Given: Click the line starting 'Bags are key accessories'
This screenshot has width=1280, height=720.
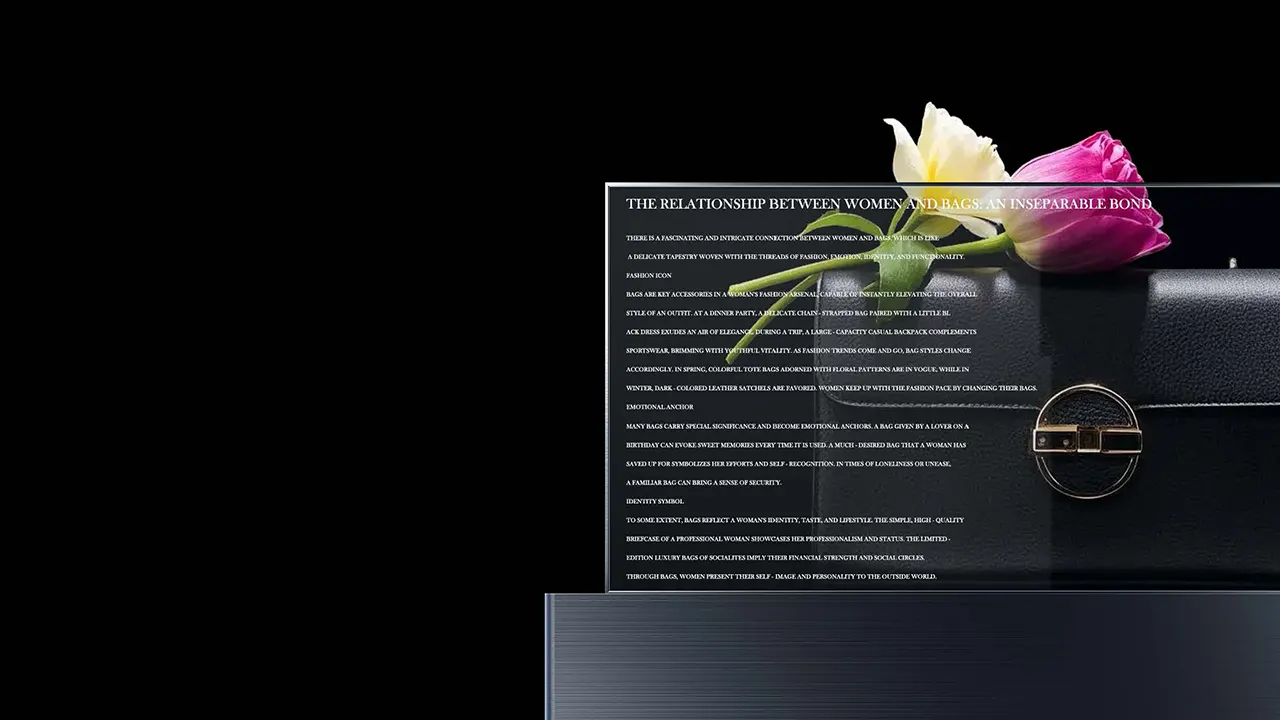Looking at the screenshot, I should [x=801, y=295].
